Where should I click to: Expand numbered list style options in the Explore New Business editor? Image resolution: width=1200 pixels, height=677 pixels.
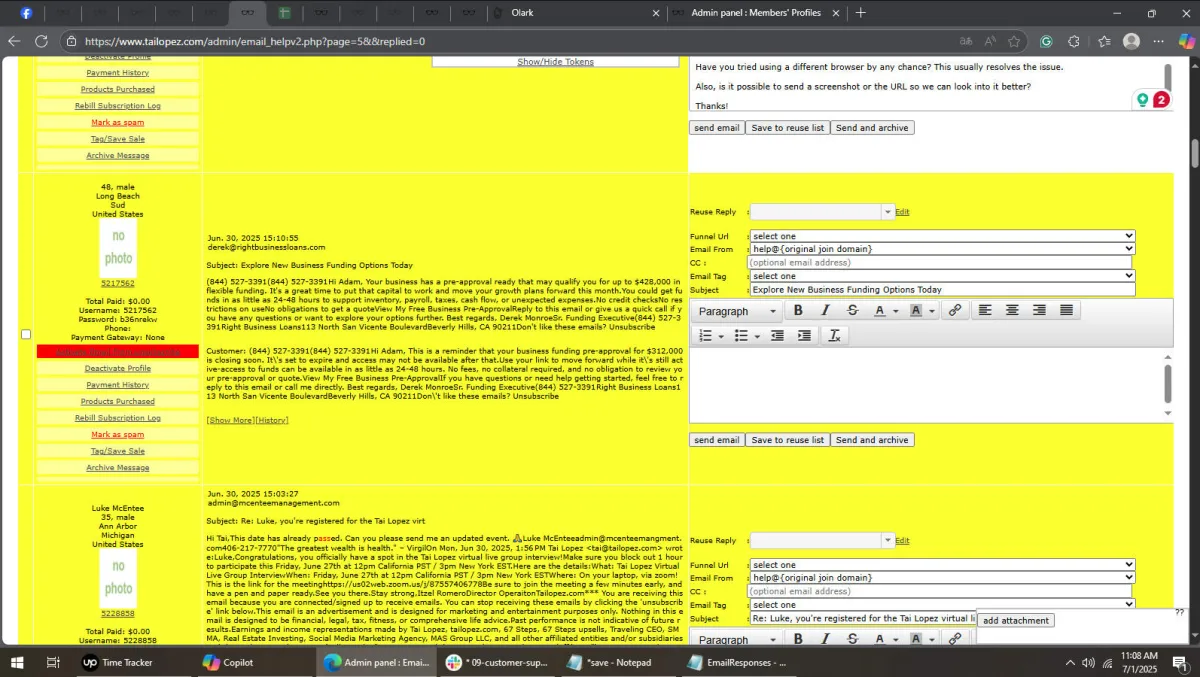(x=720, y=336)
